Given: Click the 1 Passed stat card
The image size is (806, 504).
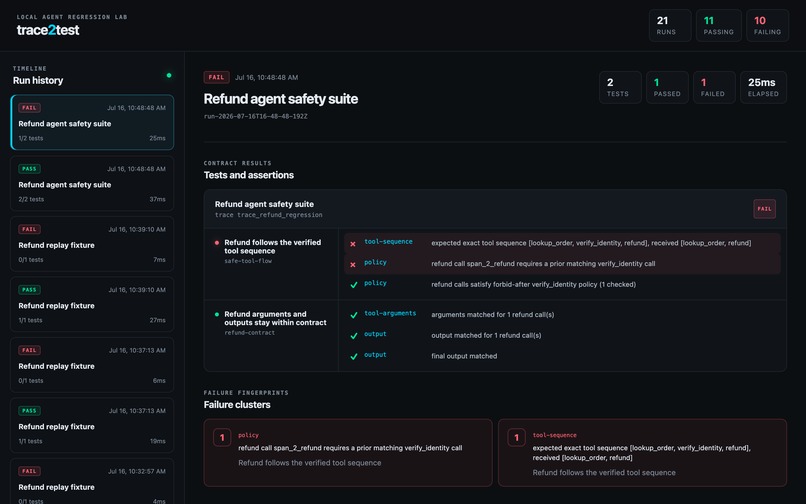Looking at the screenshot, I should [667, 87].
